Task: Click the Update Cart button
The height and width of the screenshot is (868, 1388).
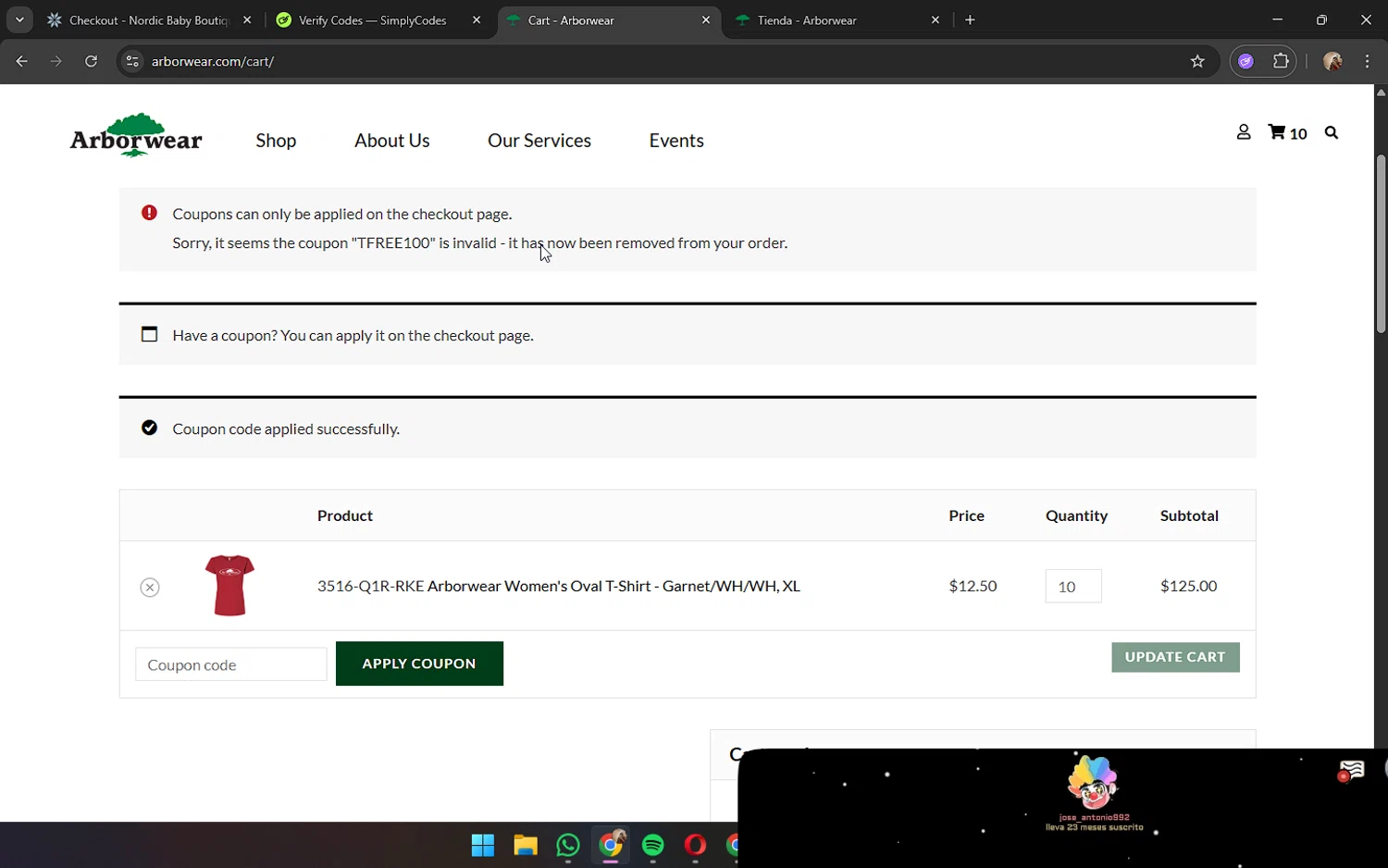Action: pyautogui.click(x=1175, y=657)
